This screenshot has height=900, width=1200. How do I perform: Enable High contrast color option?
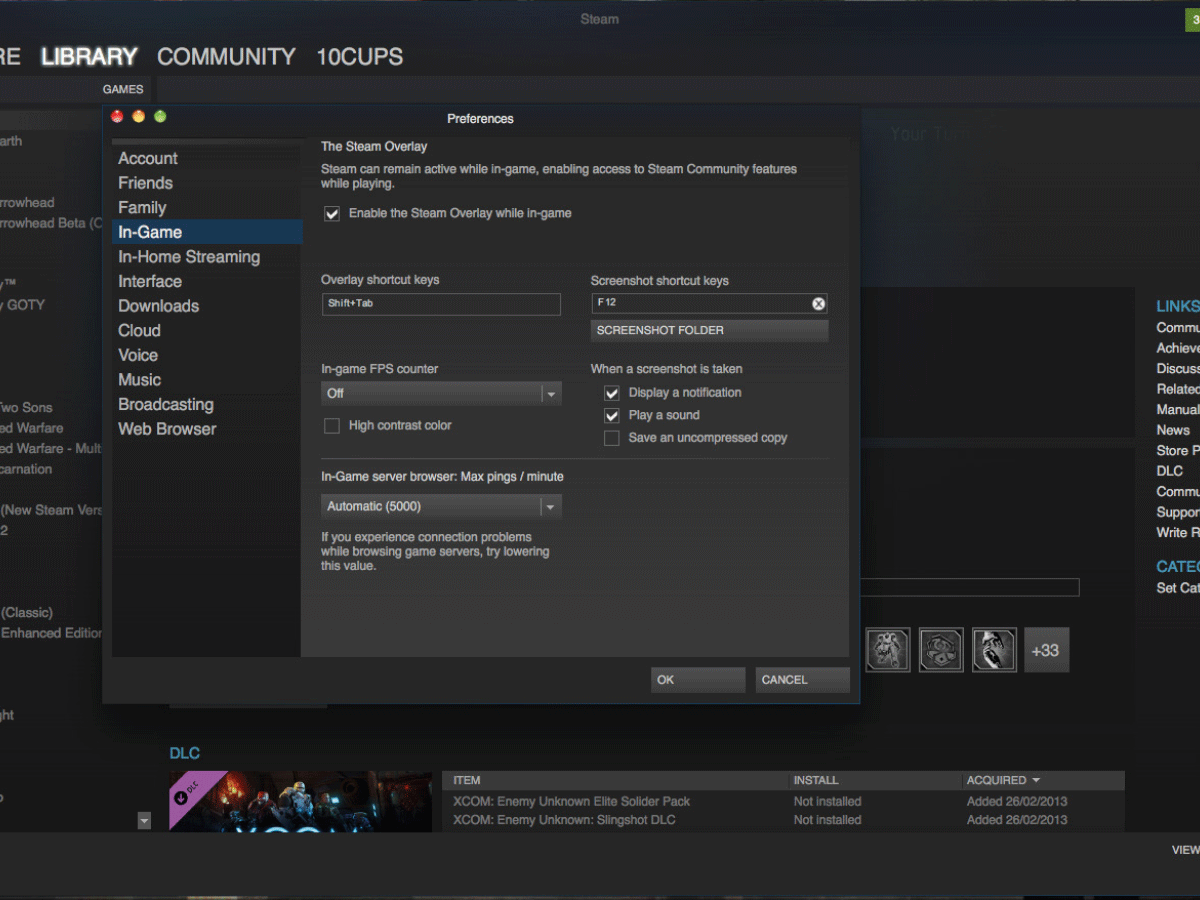(x=332, y=426)
